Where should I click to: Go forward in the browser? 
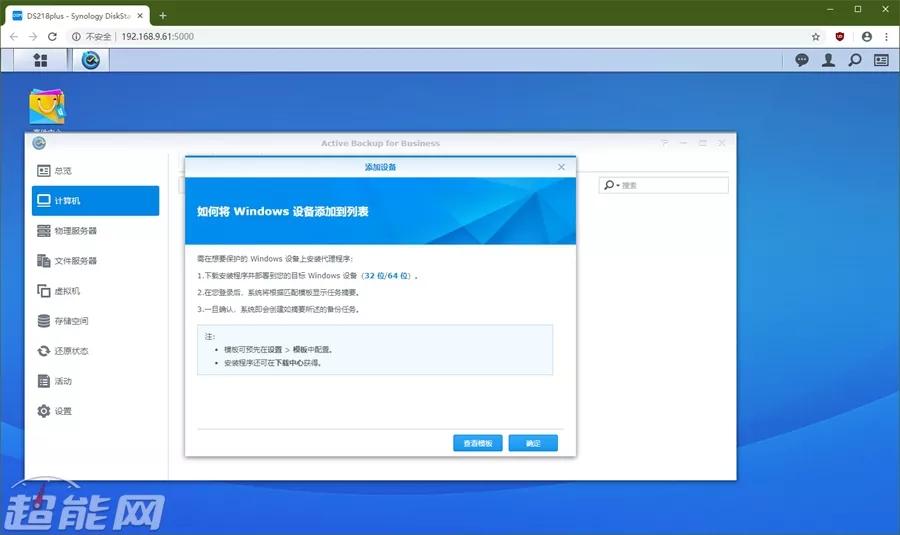[x=33, y=36]
